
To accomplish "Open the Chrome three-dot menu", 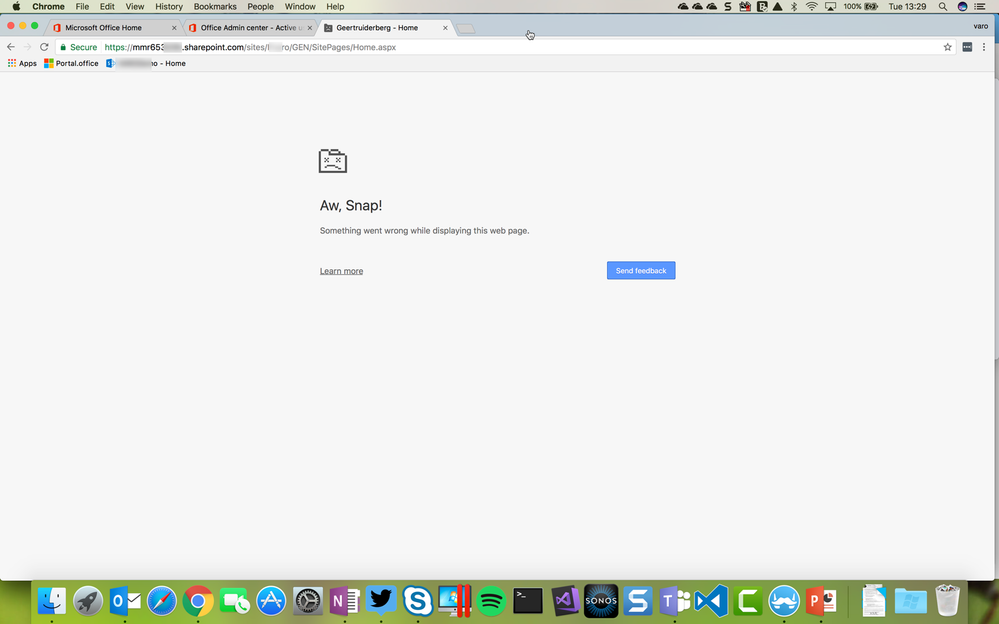I will coord(984,47).
